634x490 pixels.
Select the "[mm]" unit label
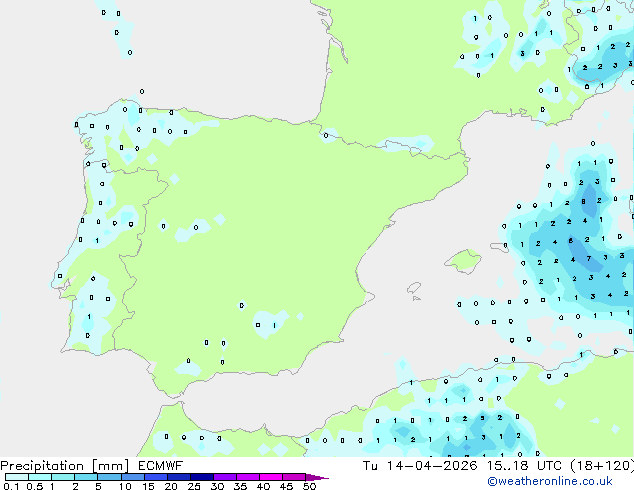click(x=110, y=466)
